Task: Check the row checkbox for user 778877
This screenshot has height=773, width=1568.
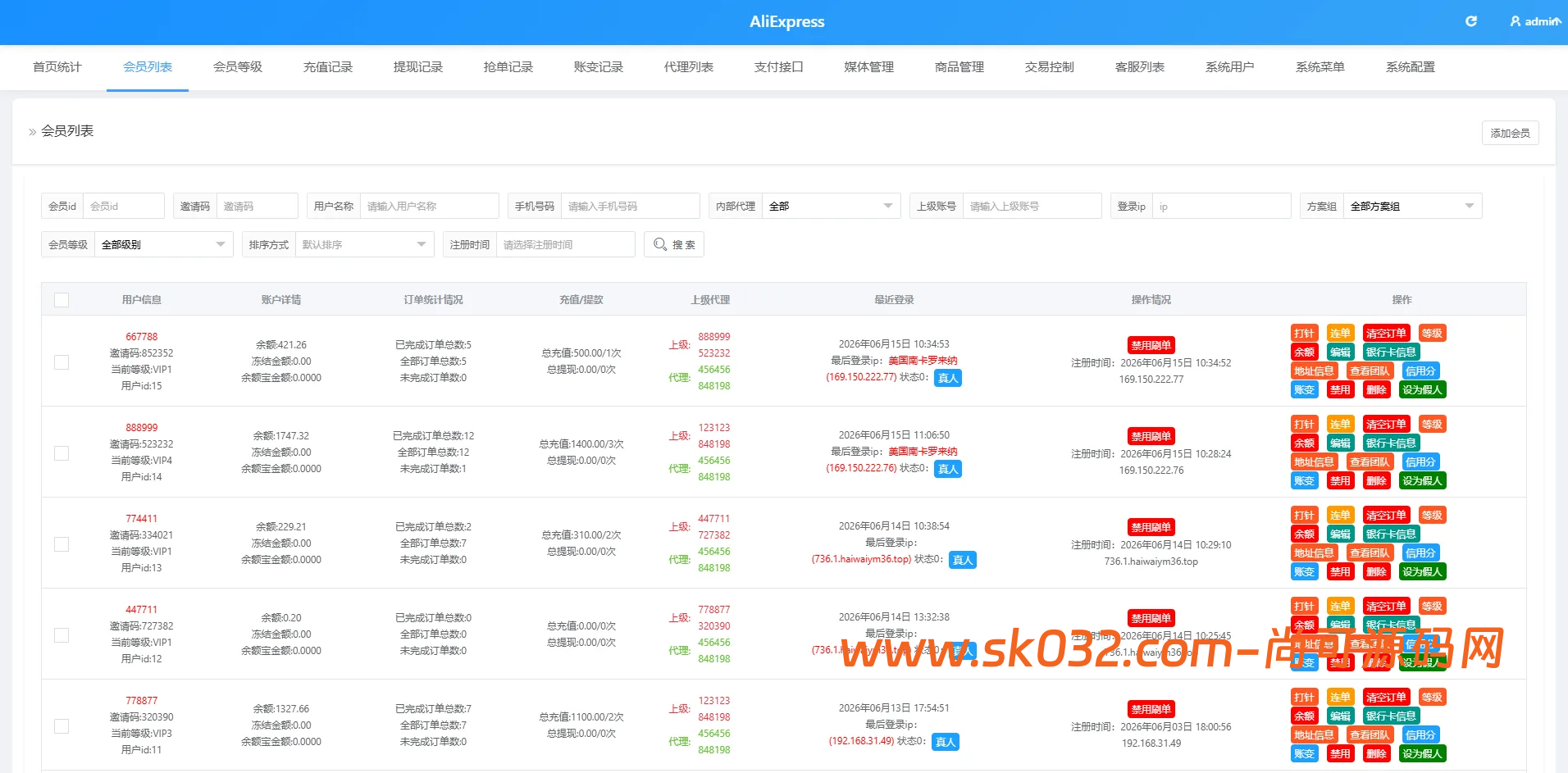Action: click(x=62, y=726)
